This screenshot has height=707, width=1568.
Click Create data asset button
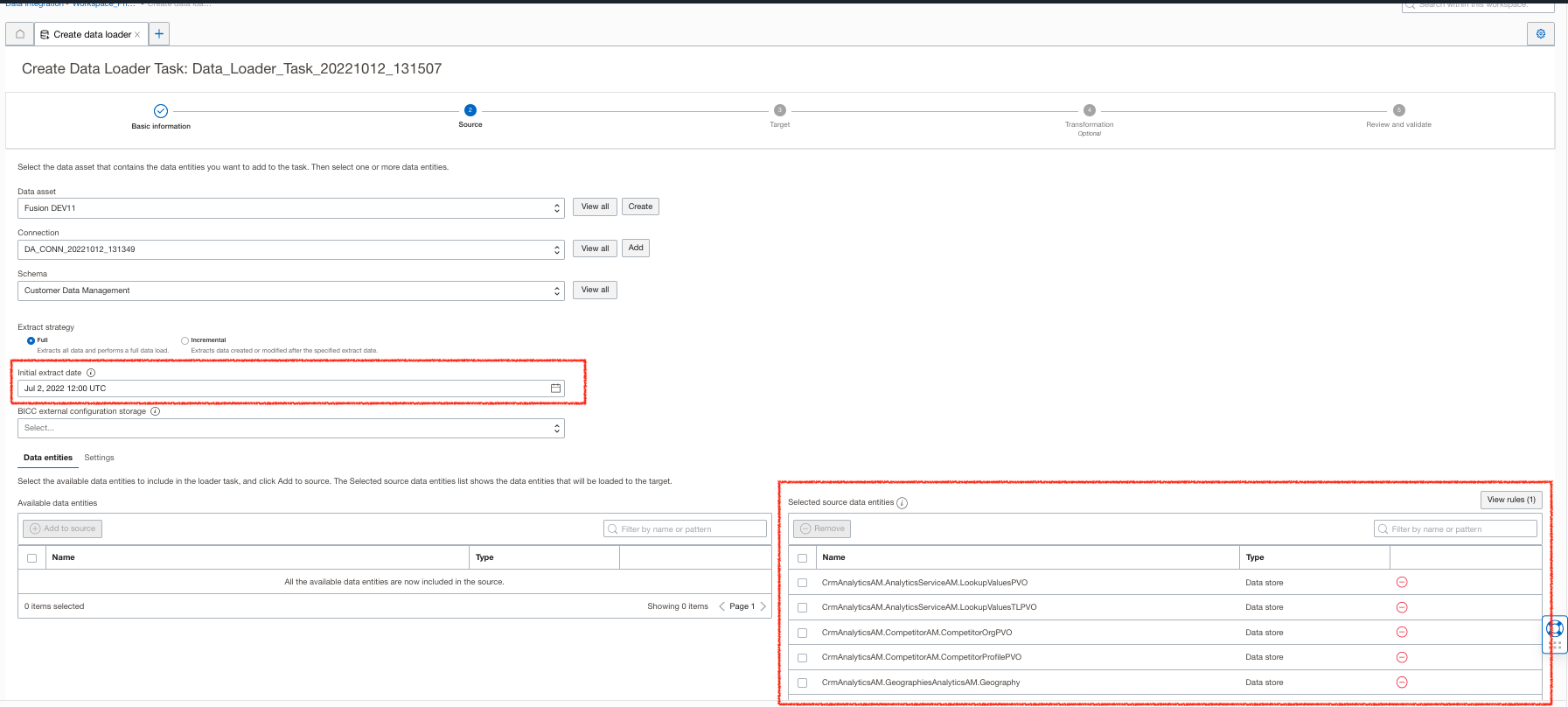(640, 206)
